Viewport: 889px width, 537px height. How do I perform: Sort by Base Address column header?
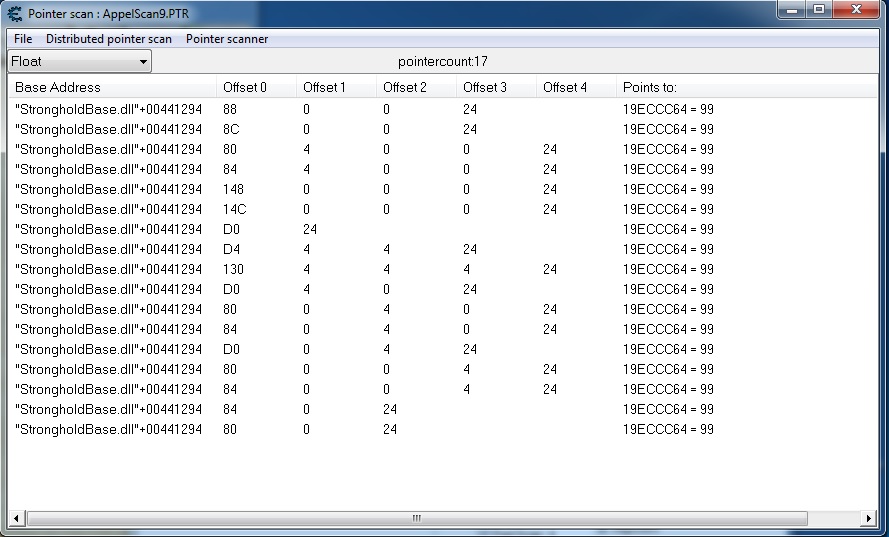pyautogui.click(x=58, y=88)
